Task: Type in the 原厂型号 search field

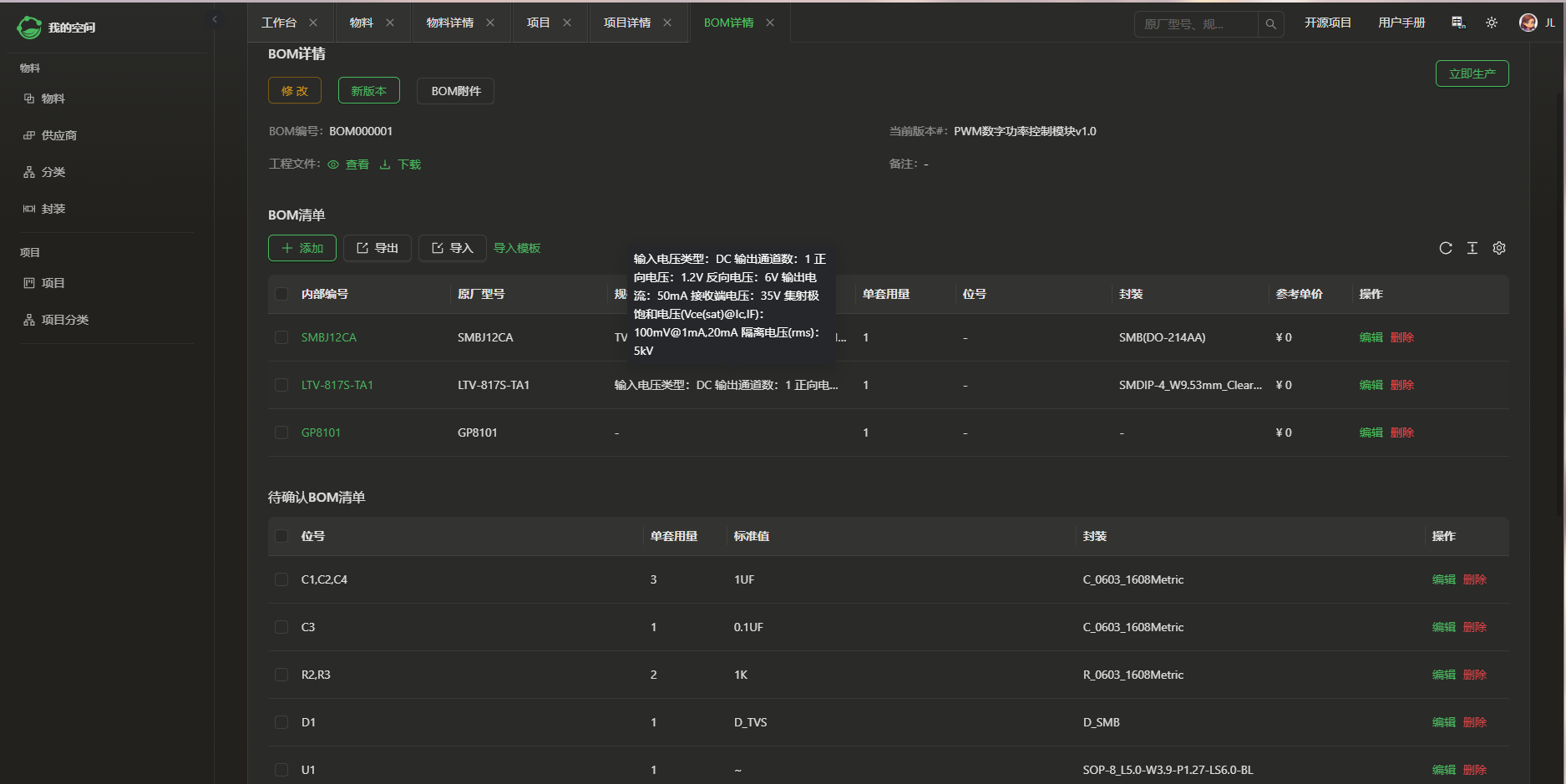Action: [x=1195, y=24]
